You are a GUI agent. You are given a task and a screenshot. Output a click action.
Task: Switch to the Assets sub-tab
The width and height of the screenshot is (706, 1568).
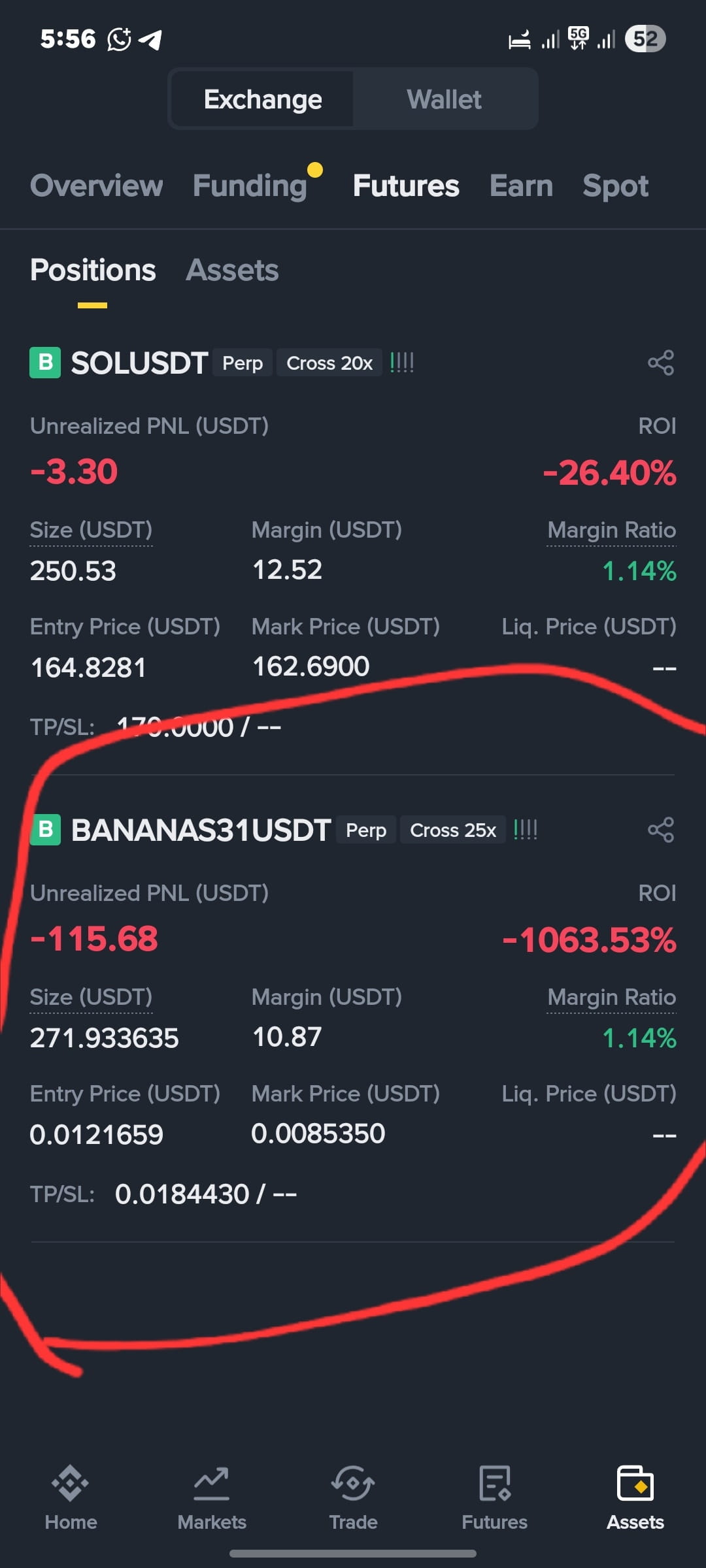pos(232,270)
